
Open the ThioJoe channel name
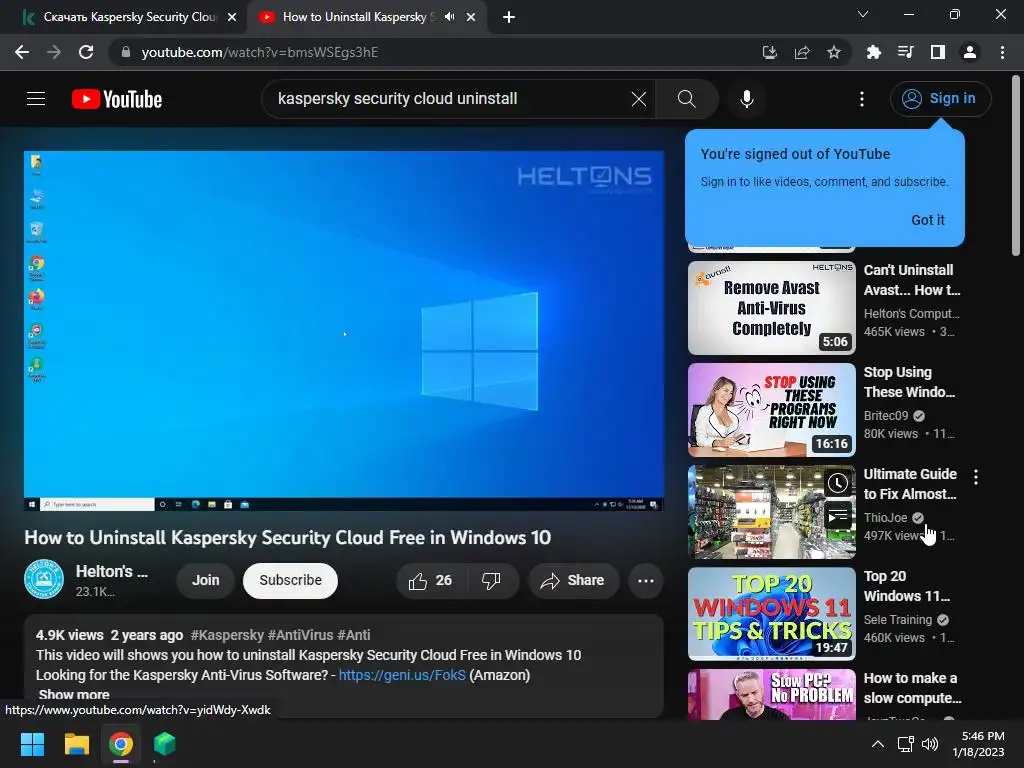point(886,518)
